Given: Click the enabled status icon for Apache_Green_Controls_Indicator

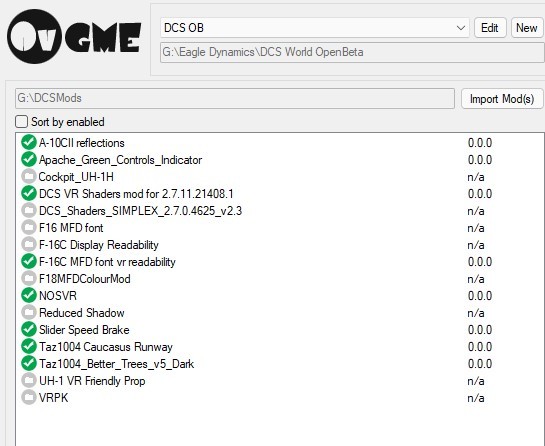Looking at the screenshot, I should (x=29, y=160).
